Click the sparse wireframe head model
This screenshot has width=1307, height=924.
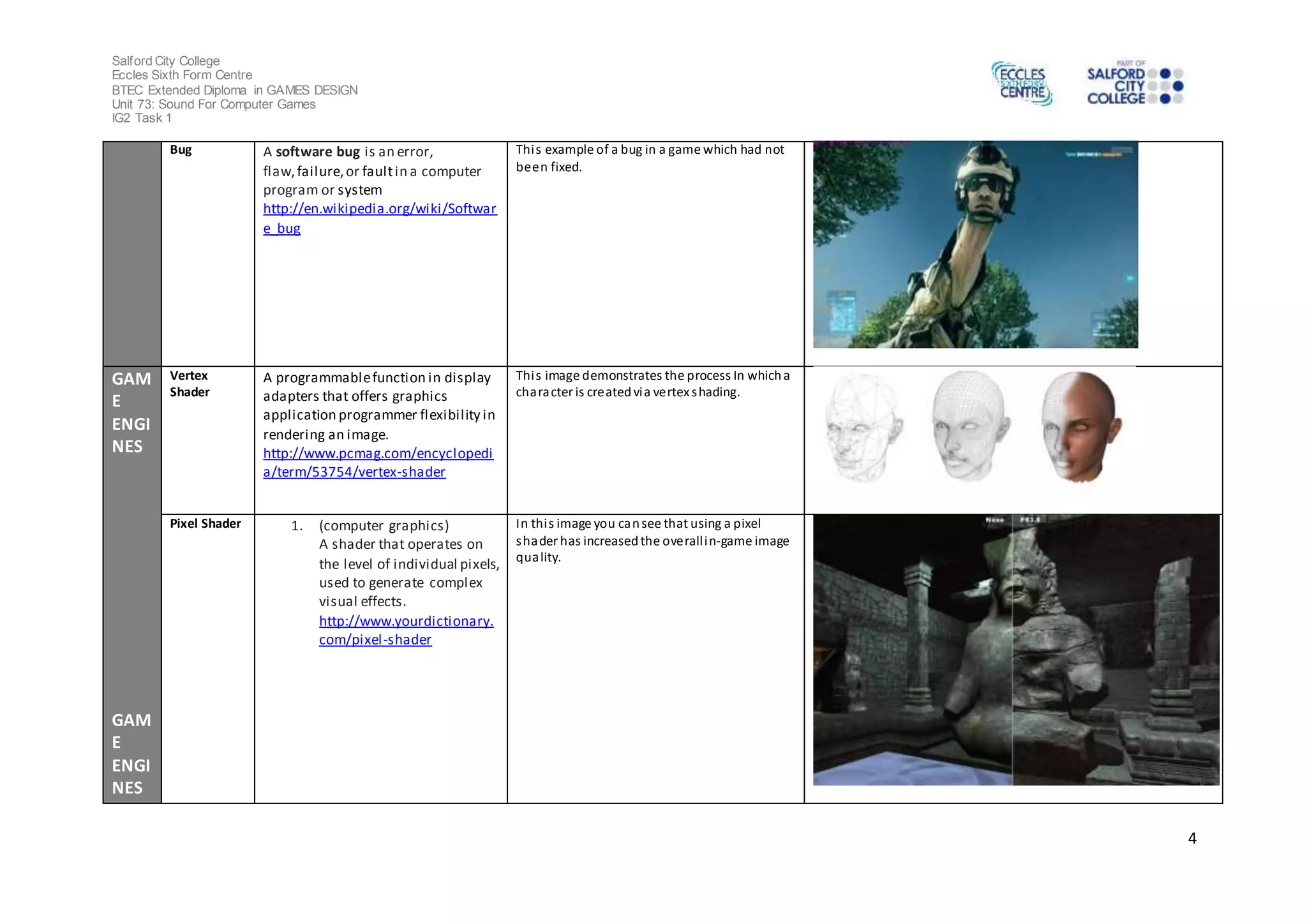point(863,427)
